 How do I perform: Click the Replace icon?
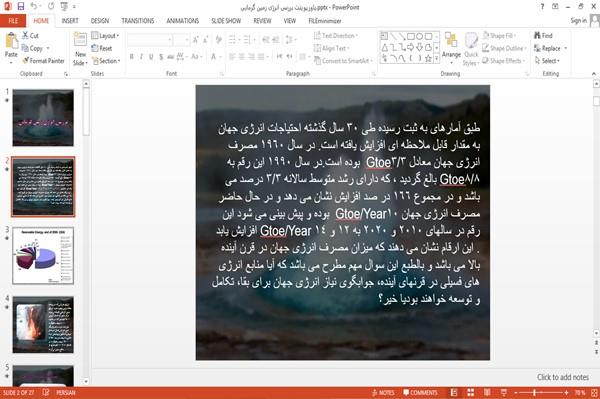537,48
